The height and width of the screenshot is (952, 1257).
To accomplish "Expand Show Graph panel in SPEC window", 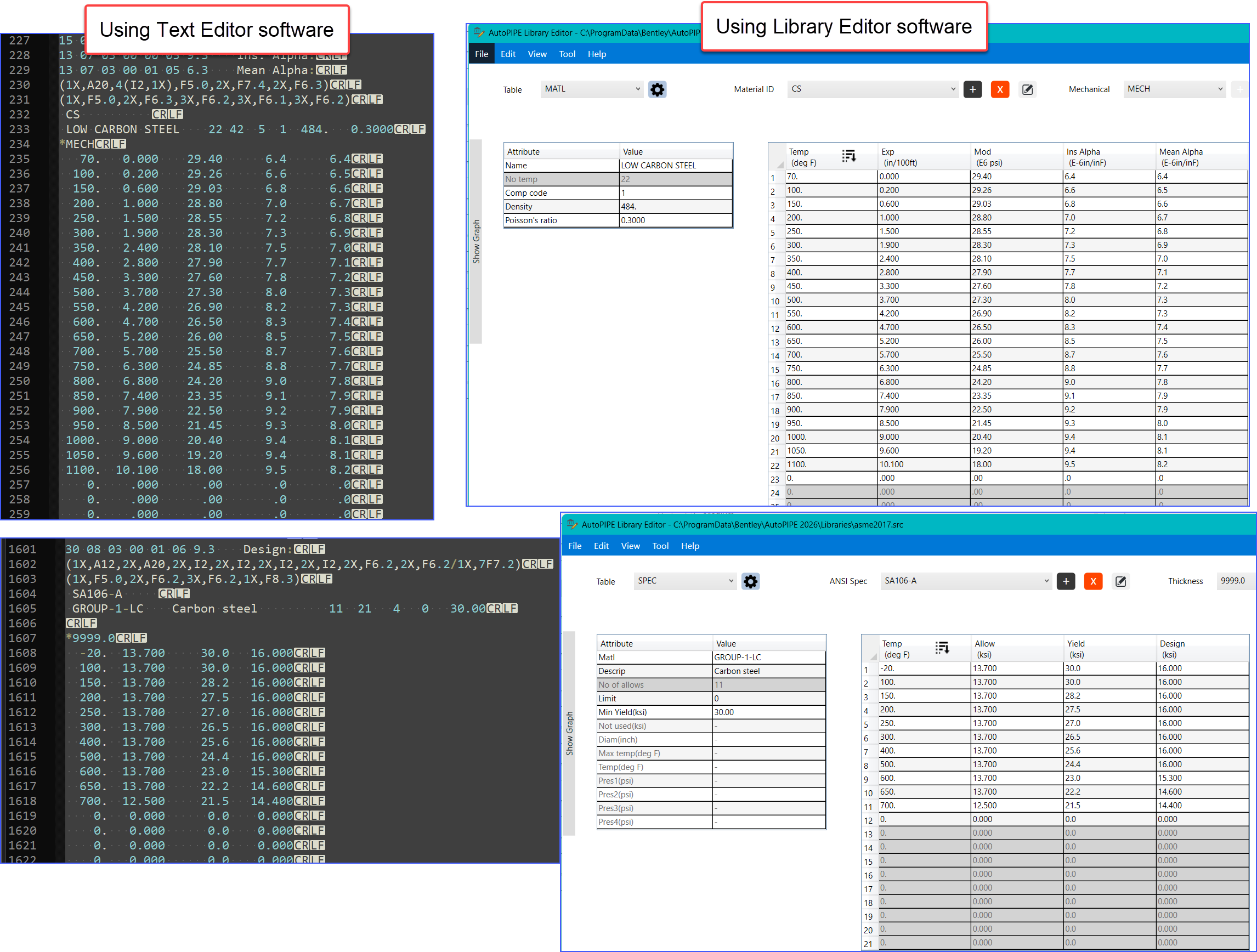I will click(x=569, y=733).
